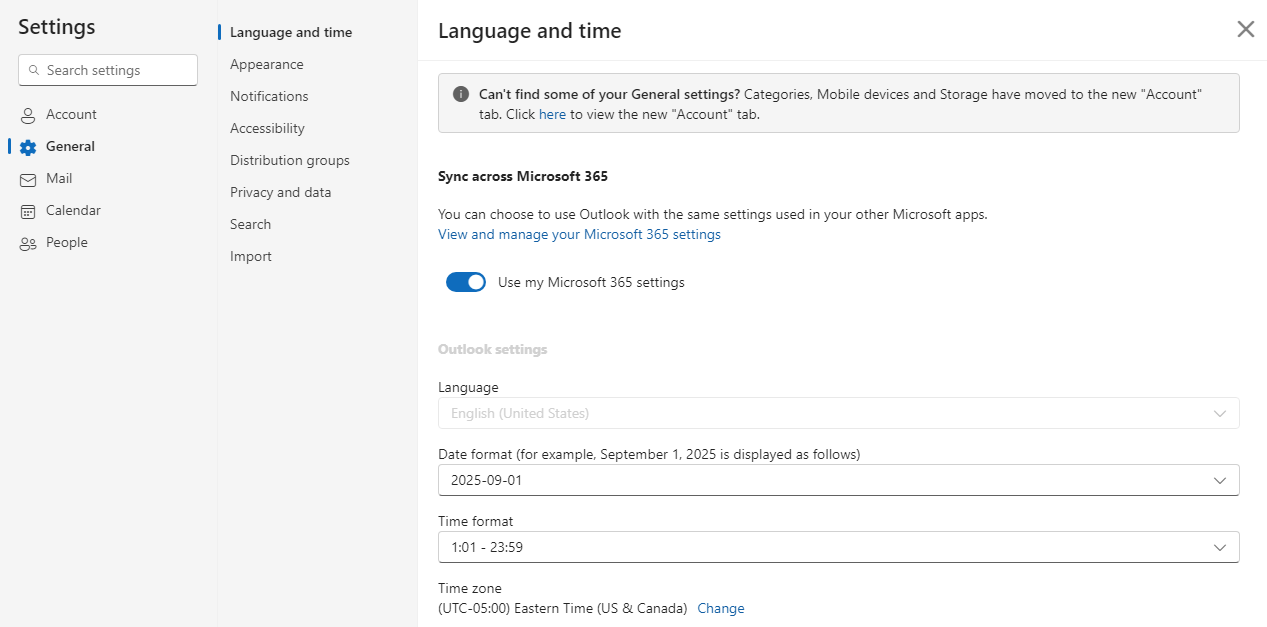Click the Calendar icon in sidebar
The image size is (1267, 627).
[x=27, y=210]
